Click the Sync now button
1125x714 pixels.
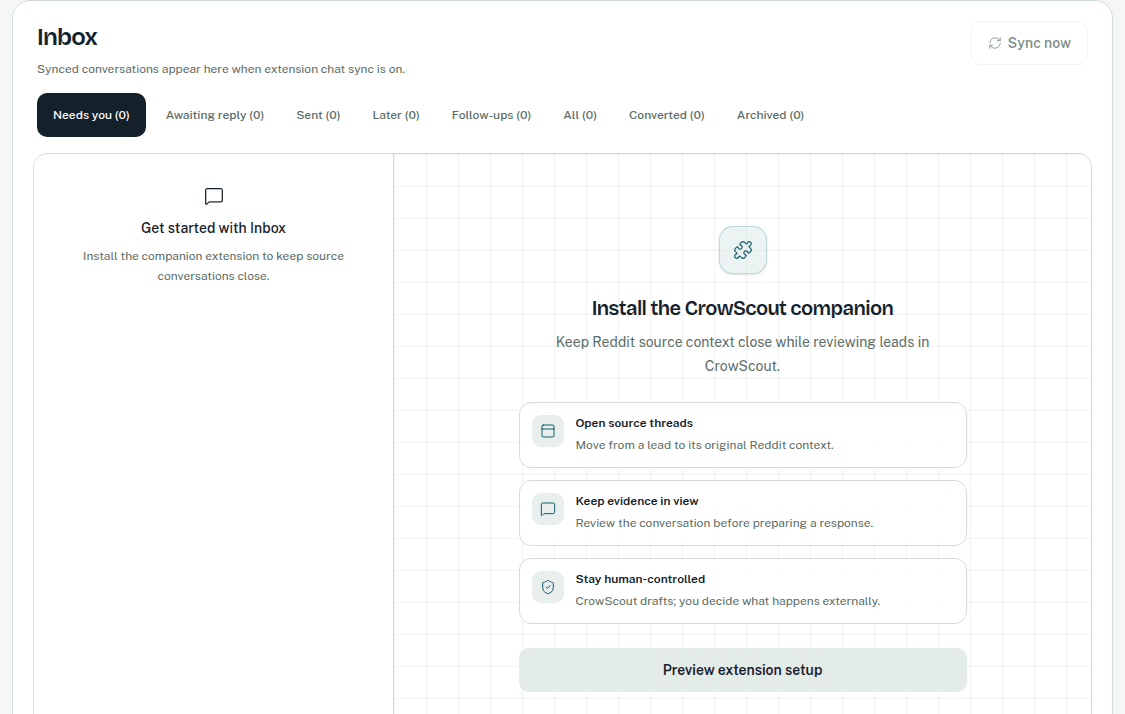point(1030,43)
